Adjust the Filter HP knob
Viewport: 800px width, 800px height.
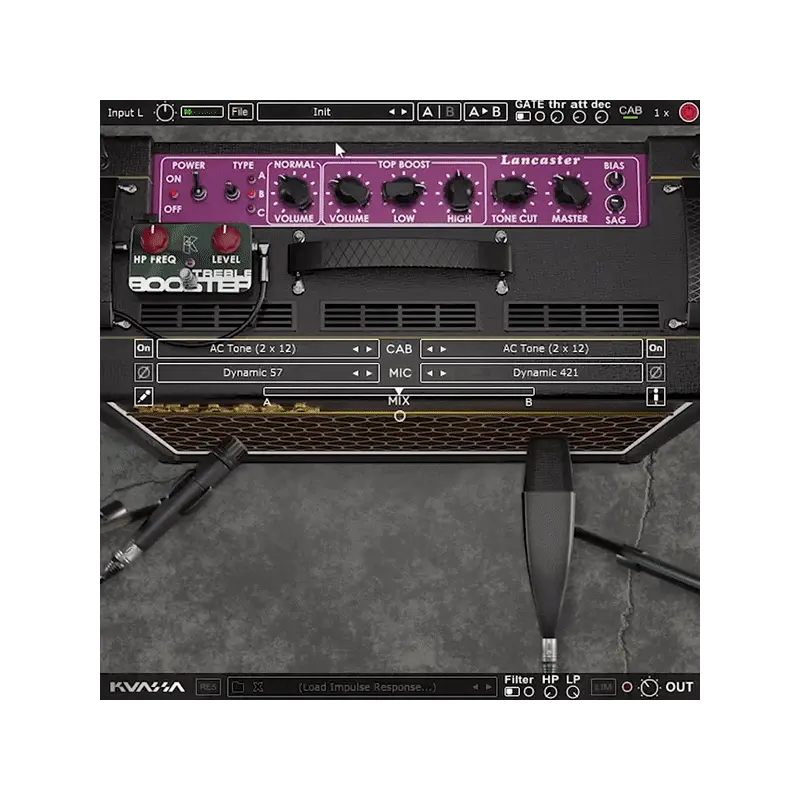click(x=550, y=692)
